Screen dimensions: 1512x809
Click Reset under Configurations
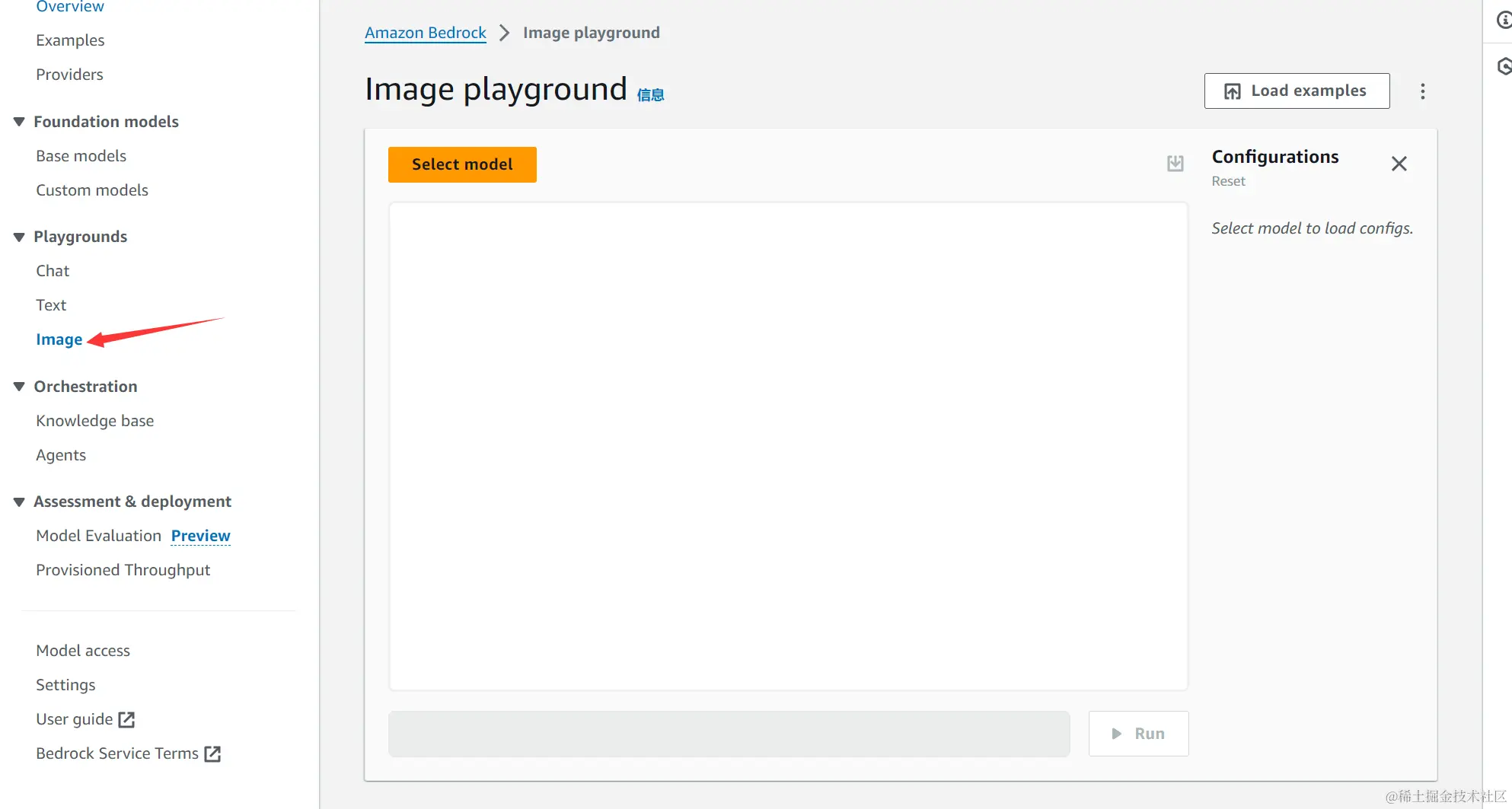(x=1228, y=181)
